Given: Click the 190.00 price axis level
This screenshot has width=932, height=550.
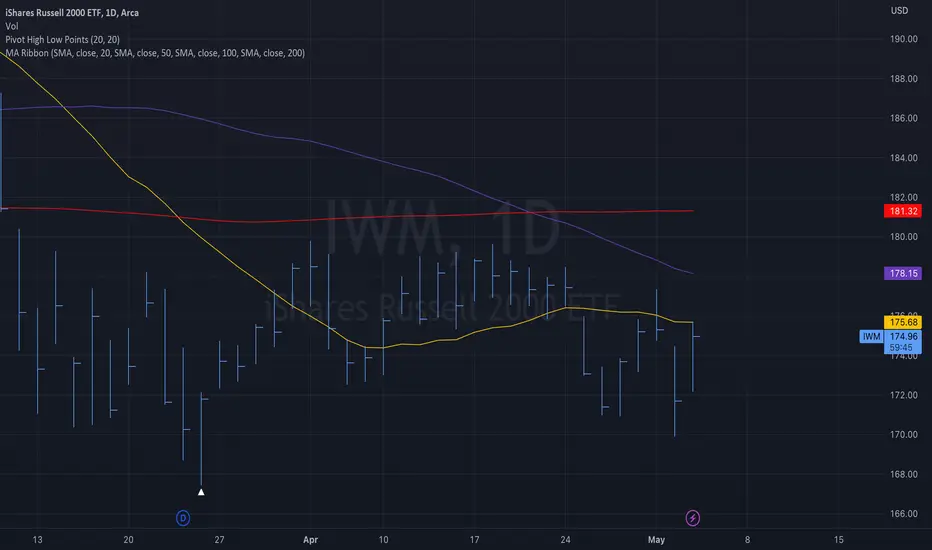Looking at the screenshot, I should (903, 39).
